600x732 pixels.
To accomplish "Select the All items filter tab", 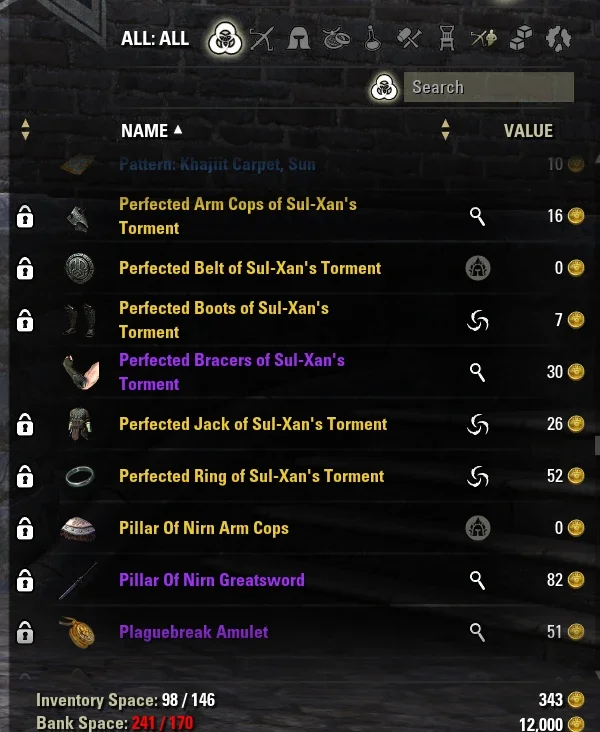I will 225,38.
